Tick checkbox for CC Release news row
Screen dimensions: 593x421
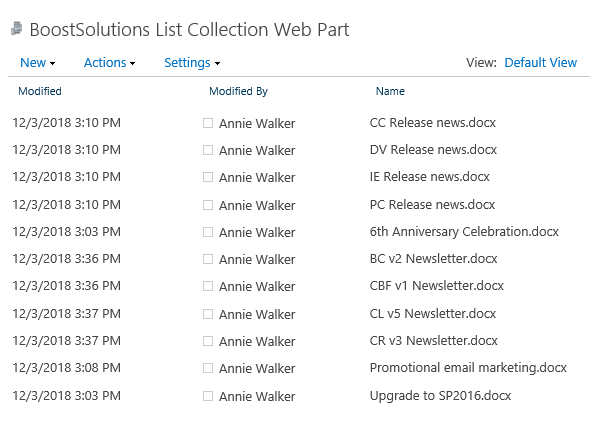[208, 123]
